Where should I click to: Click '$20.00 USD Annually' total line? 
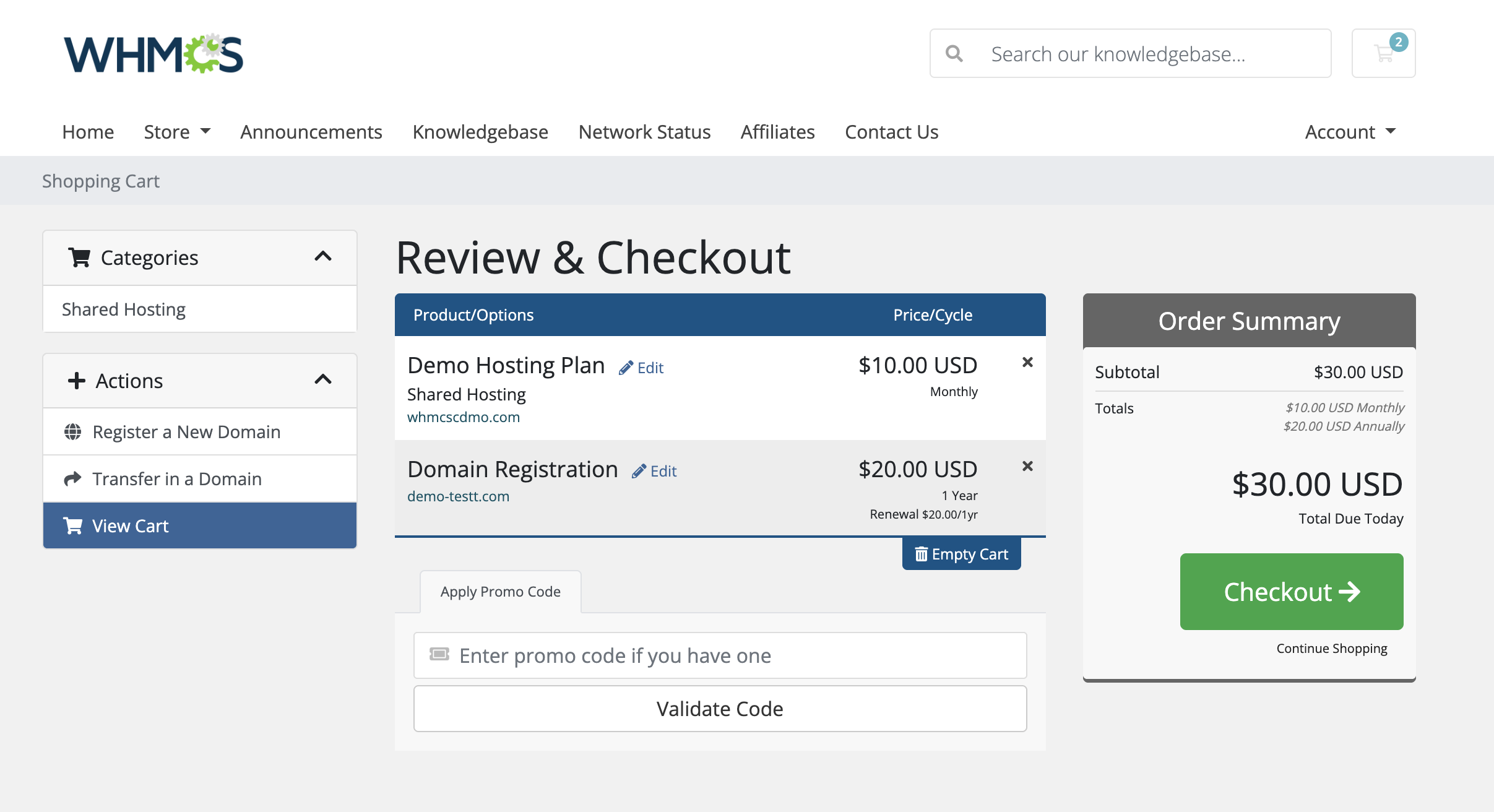pyautogui.click(x=1344, y=426)
